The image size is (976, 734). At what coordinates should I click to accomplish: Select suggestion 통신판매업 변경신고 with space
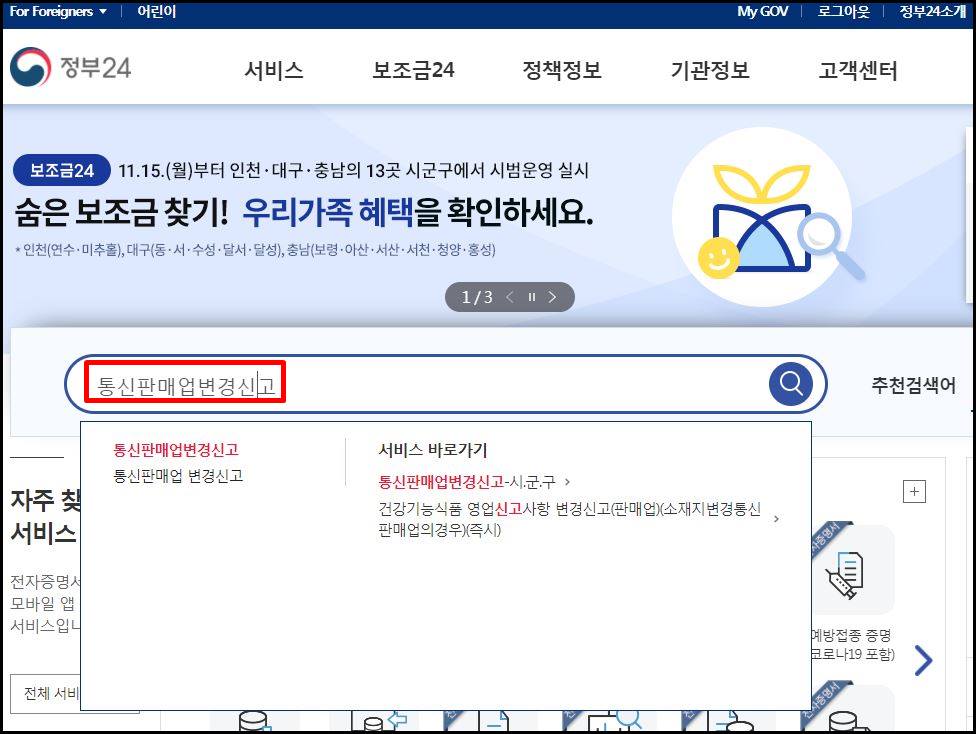(178, 476)
